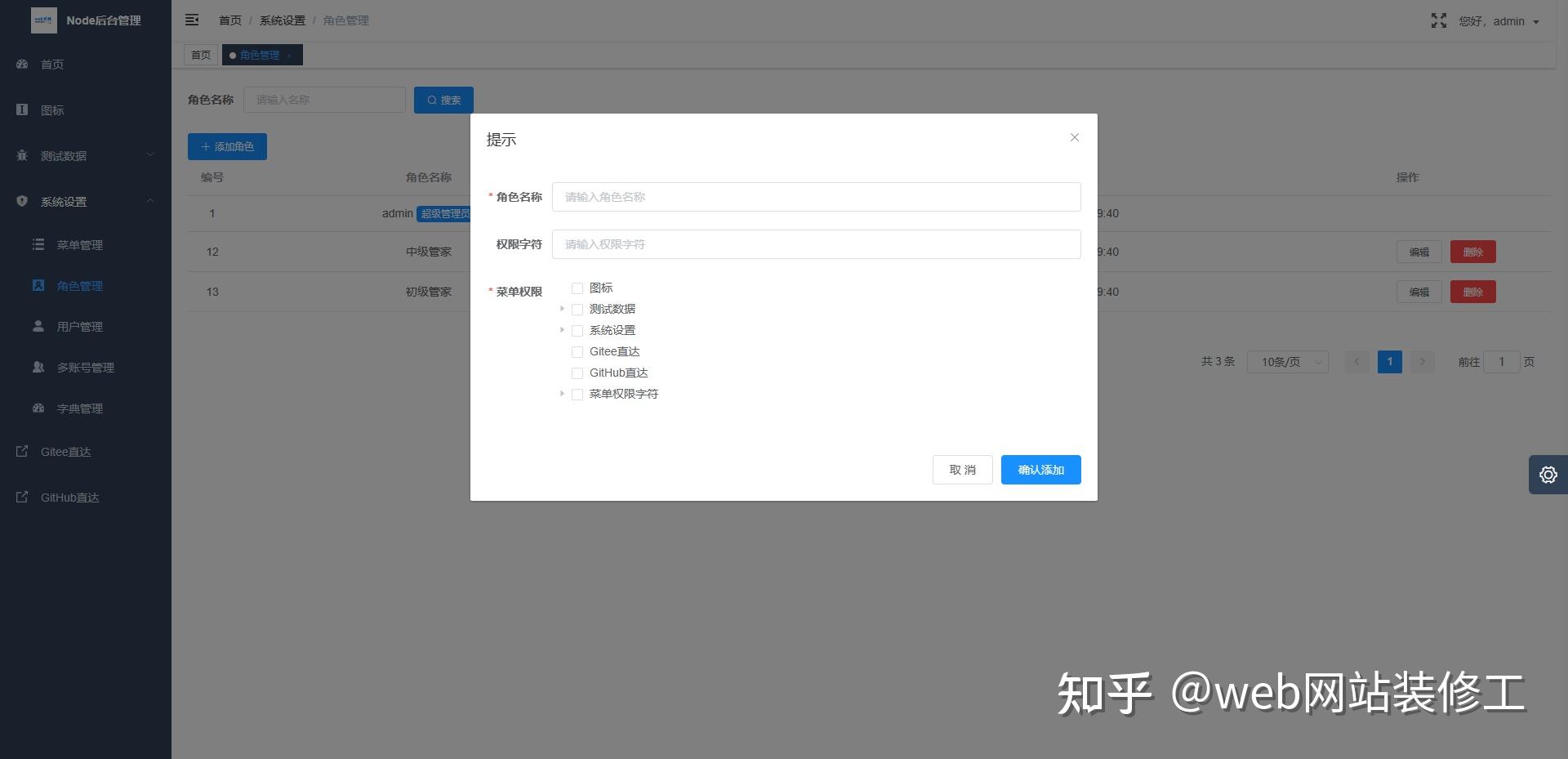Click the 确认添加 confirm button
1568x759 pixels.
coord(1040,470)
